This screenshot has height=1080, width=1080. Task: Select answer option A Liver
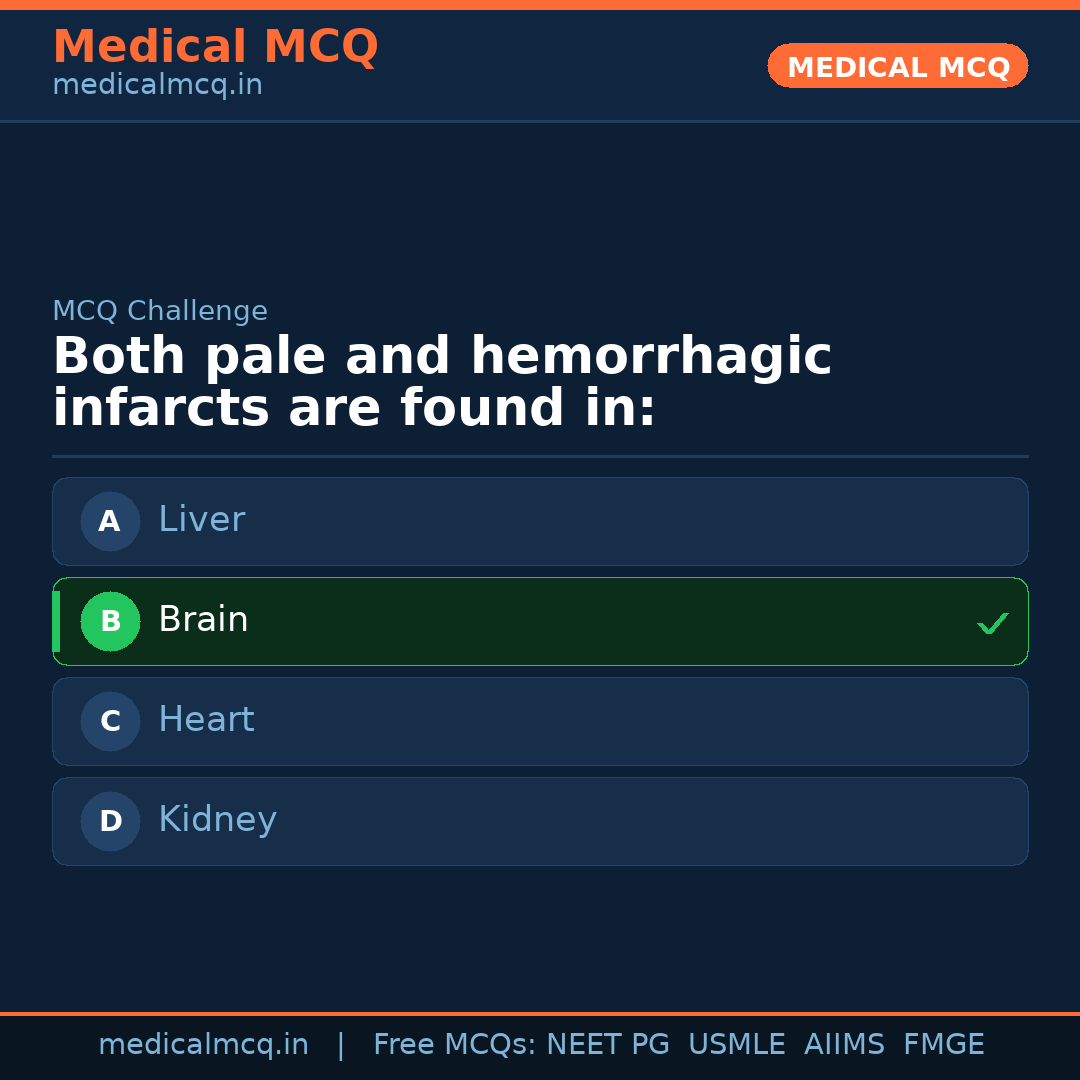pyautogui.click(x=540, y=521)
